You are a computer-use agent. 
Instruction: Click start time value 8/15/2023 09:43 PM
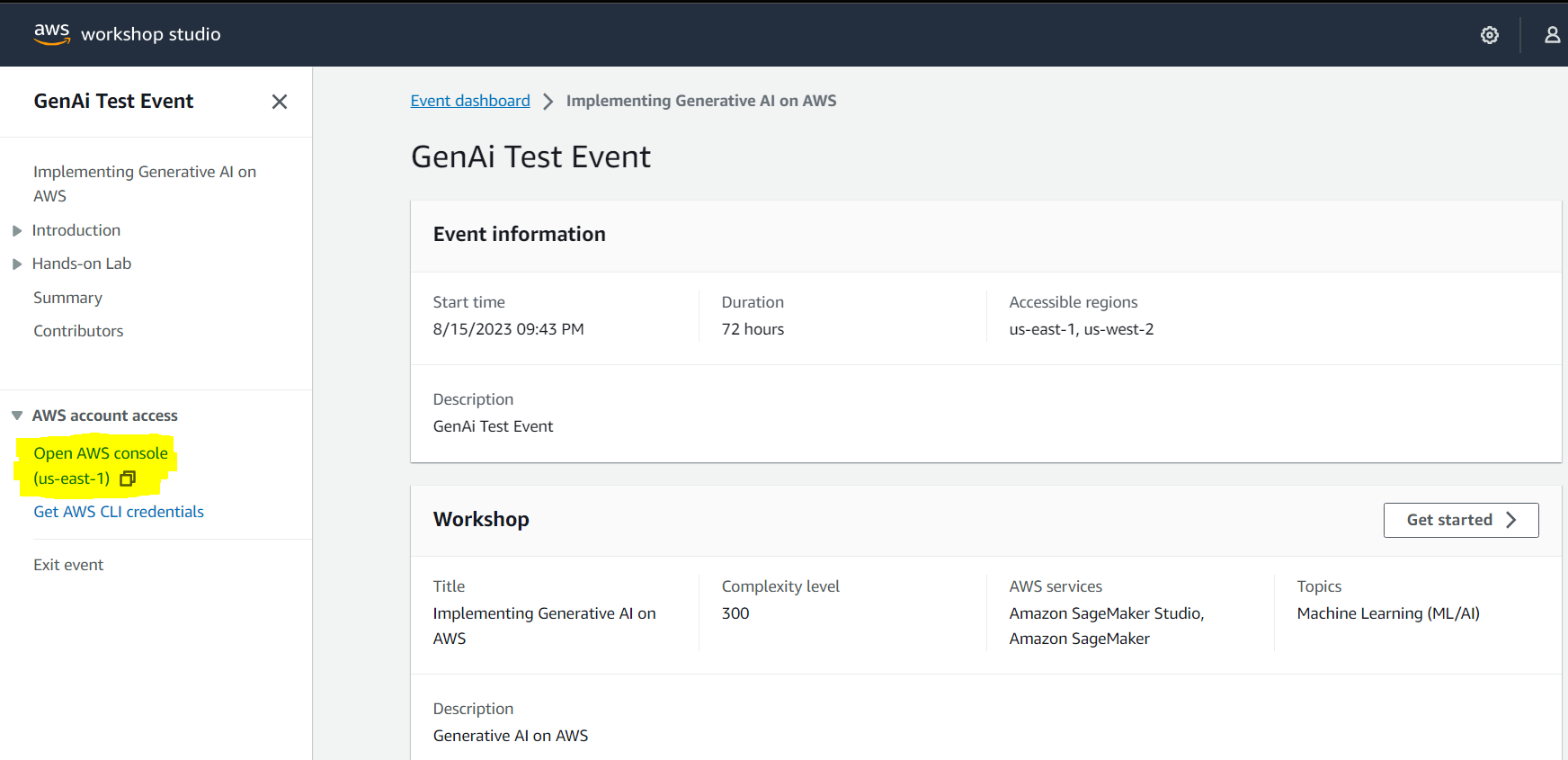coord(509,329)
